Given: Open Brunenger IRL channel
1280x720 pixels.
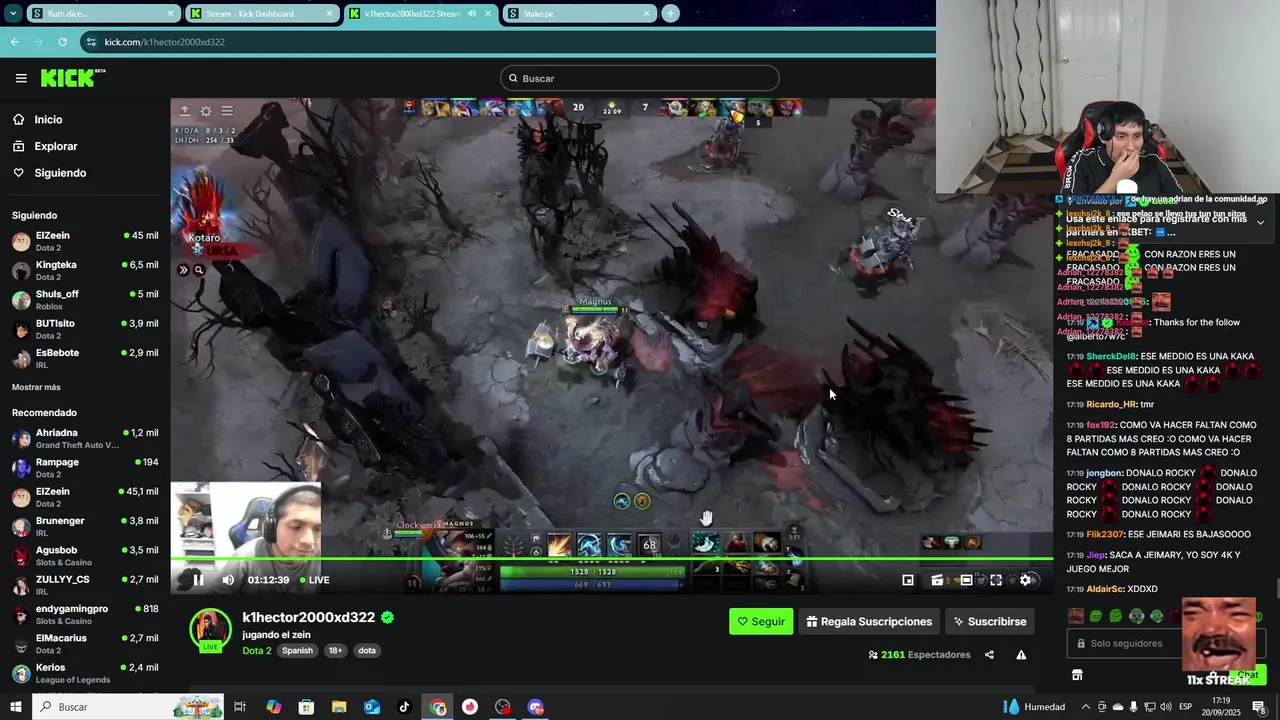Looking at the screenshot, I should click(85, 526).
